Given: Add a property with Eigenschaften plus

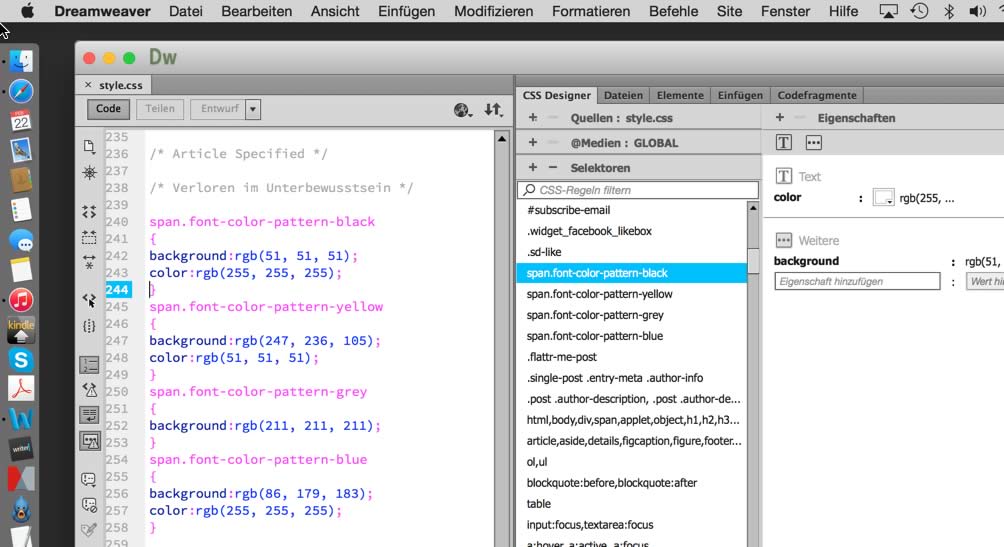Looking at the screenshot, I should point(780,118).
